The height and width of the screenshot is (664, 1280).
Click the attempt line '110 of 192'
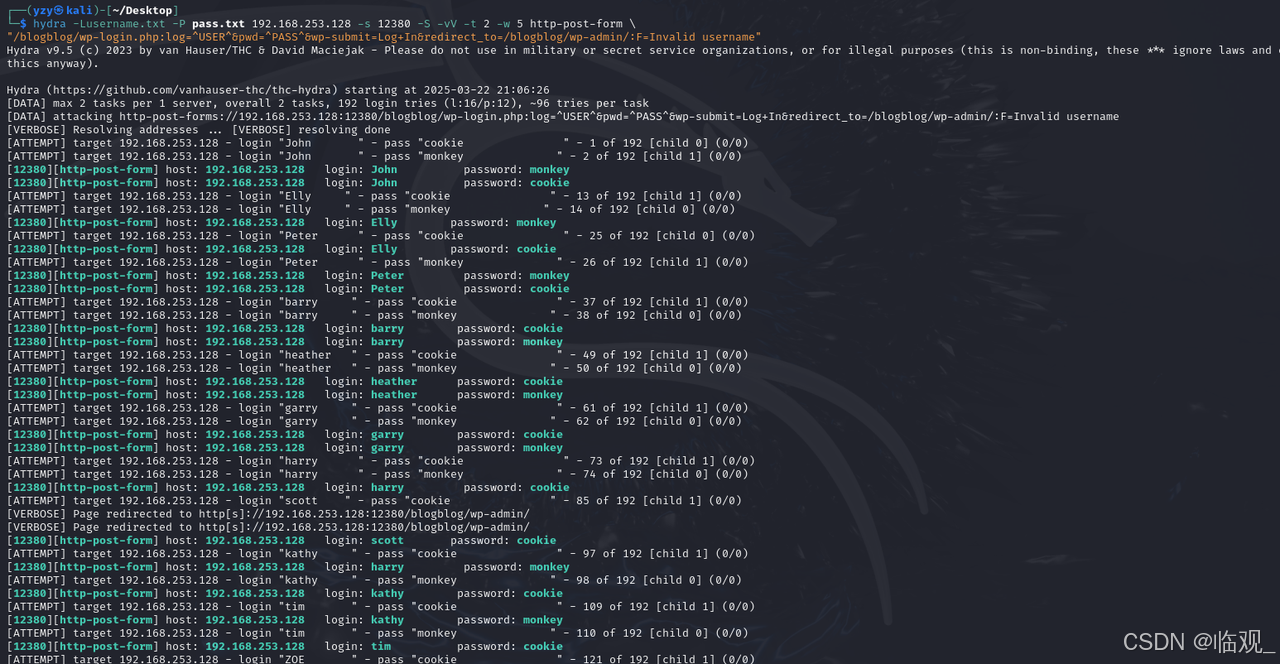point(377,633)
